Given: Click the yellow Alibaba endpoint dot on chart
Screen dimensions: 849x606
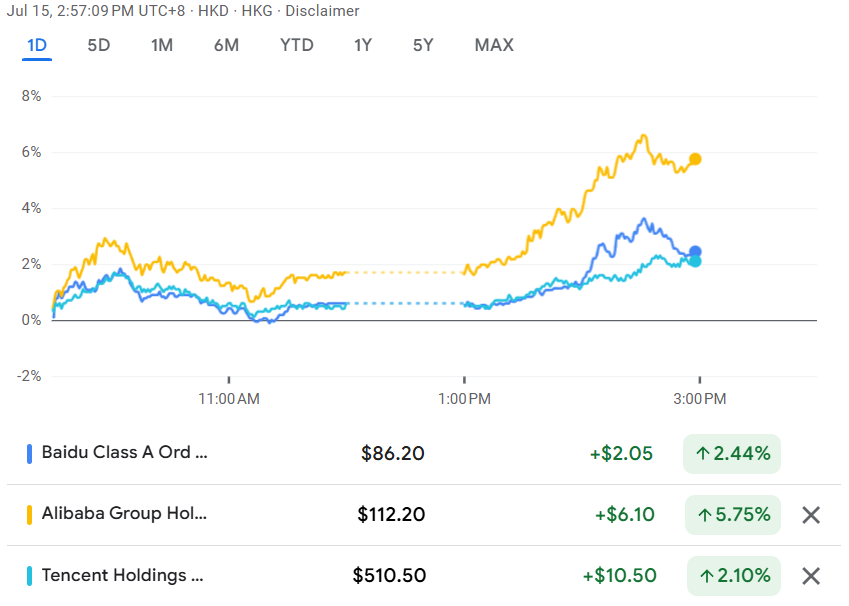Looking at the screenshot, I should click(695, 159).
